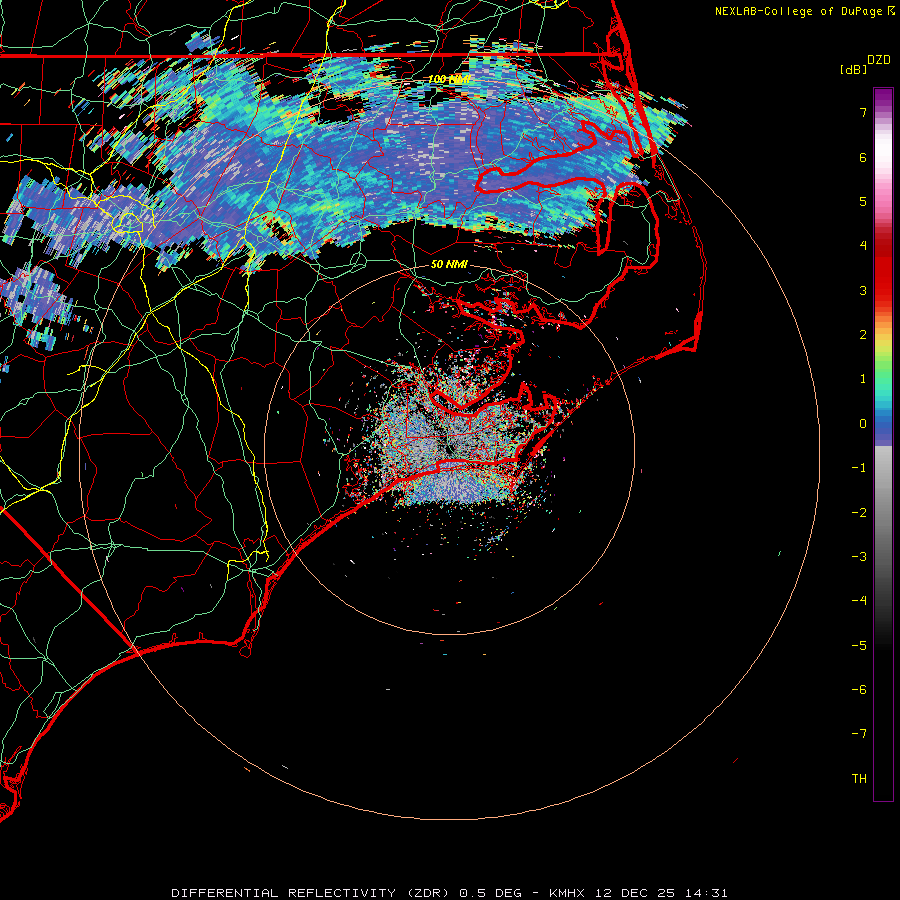The height and width of the screenshot is (900, 900).
Task: Click the positive 5 scale label
Action: click(863, 201)
